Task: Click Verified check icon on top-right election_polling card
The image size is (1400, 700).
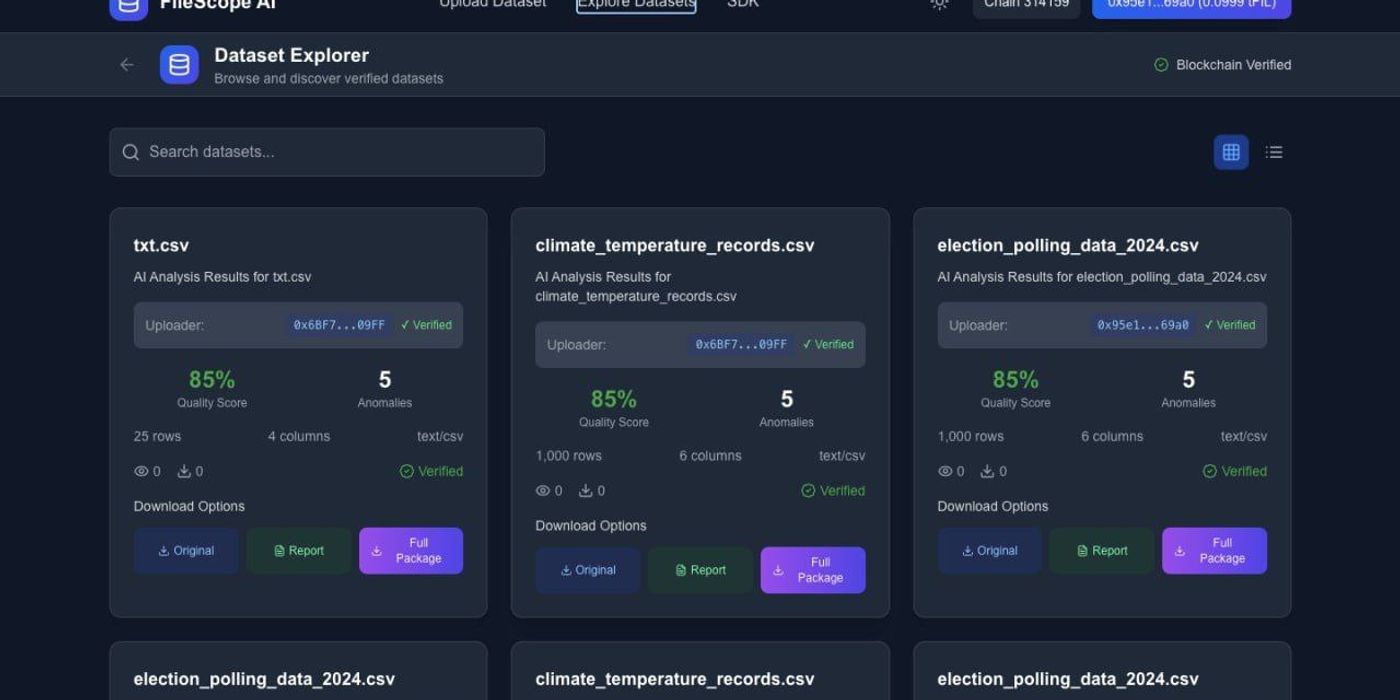Action: pos(1210,471)
